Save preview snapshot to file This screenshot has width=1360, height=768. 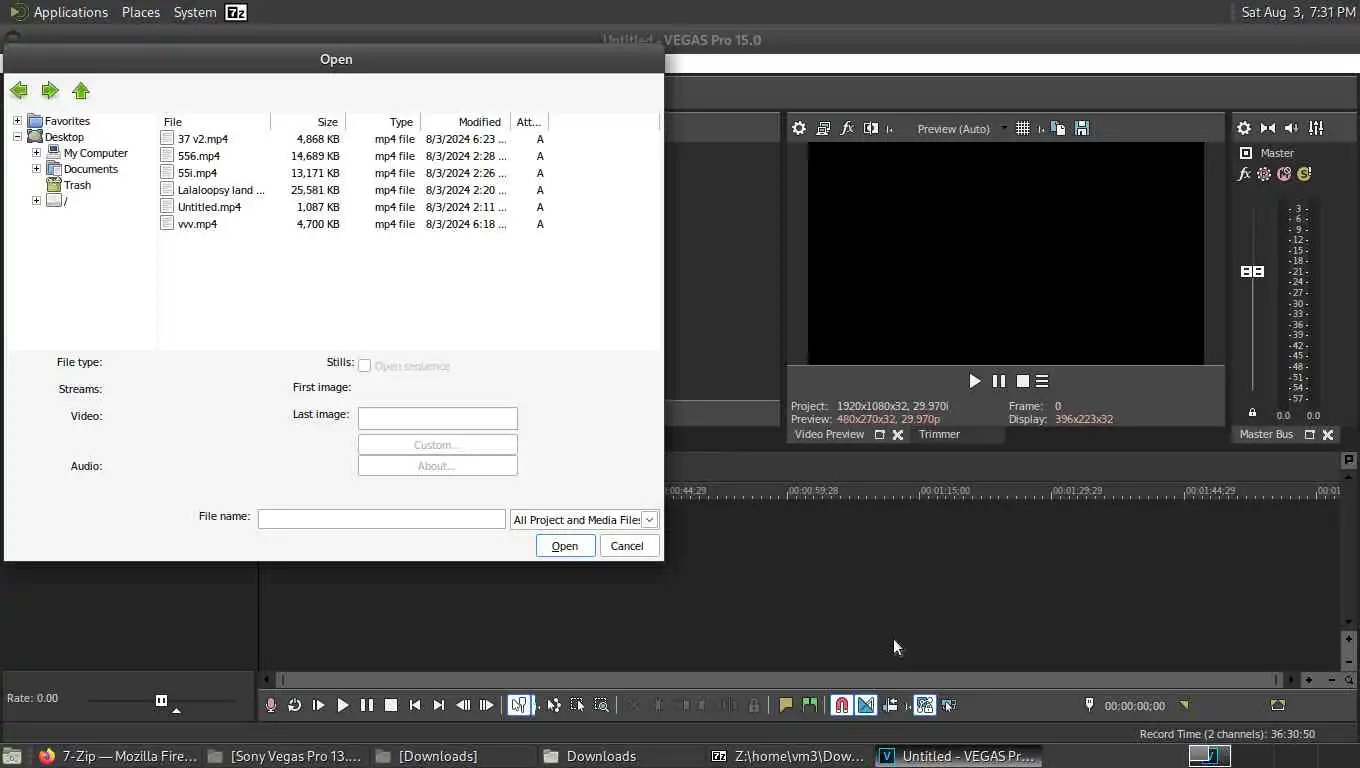(1082, 128)
